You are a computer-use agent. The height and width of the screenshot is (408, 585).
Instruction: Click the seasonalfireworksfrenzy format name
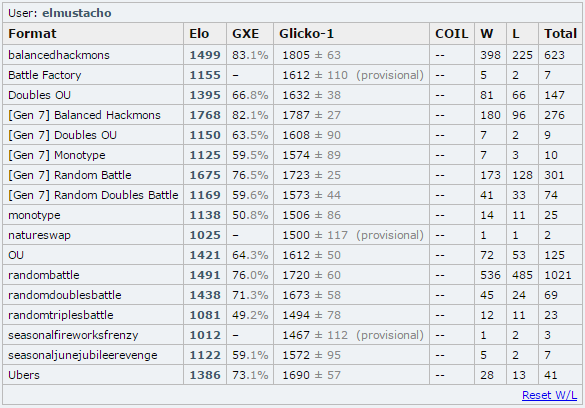point(73,335)
